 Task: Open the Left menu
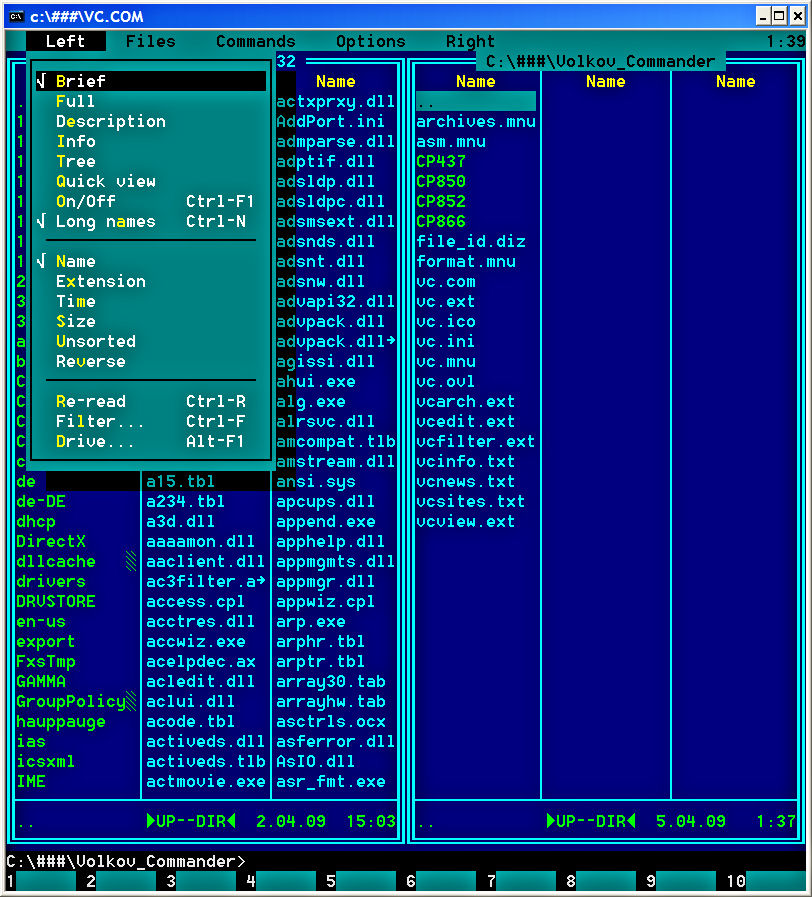click(65, 41)
